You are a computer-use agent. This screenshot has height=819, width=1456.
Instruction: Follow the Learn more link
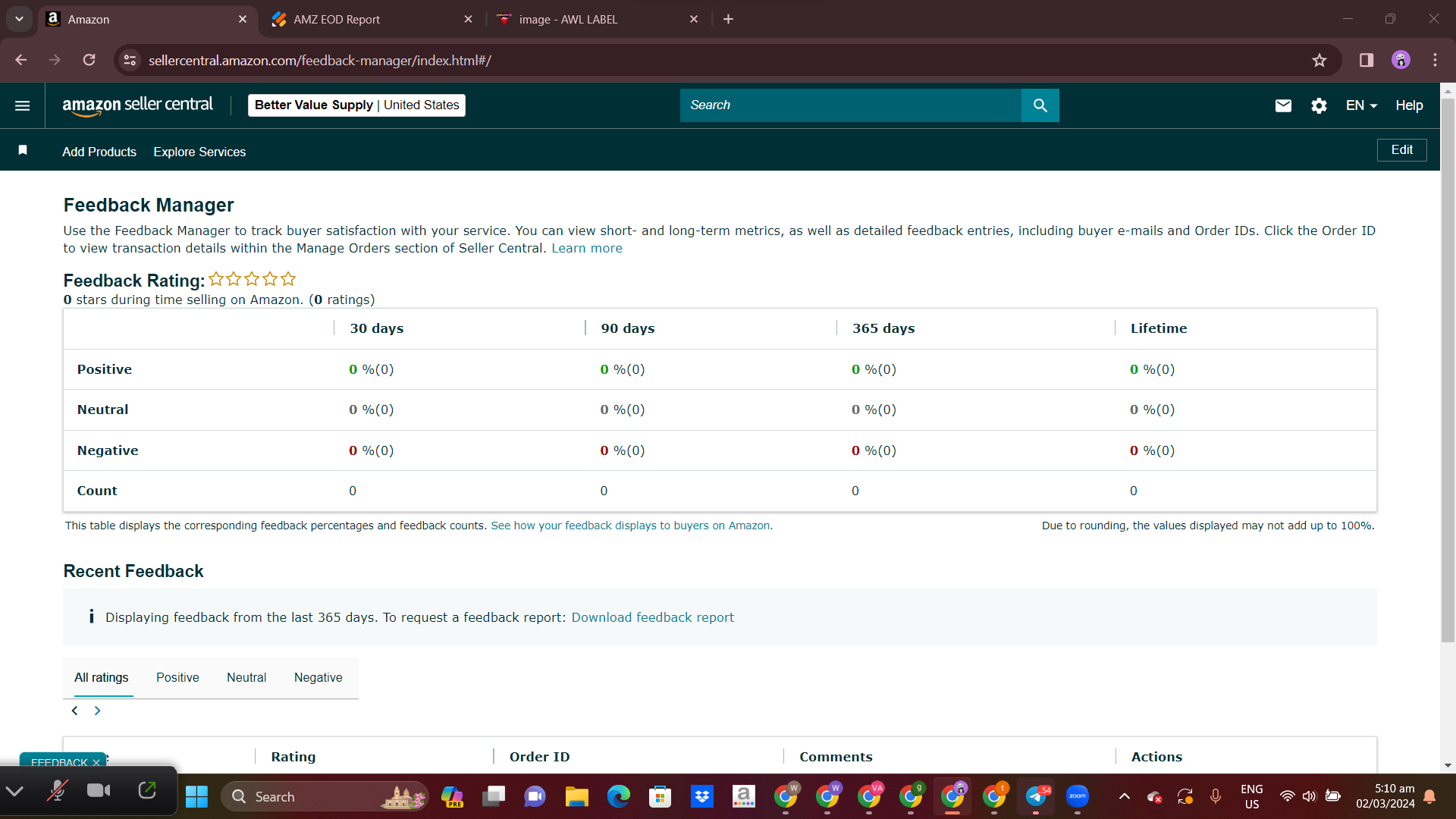tap(586, 248)
